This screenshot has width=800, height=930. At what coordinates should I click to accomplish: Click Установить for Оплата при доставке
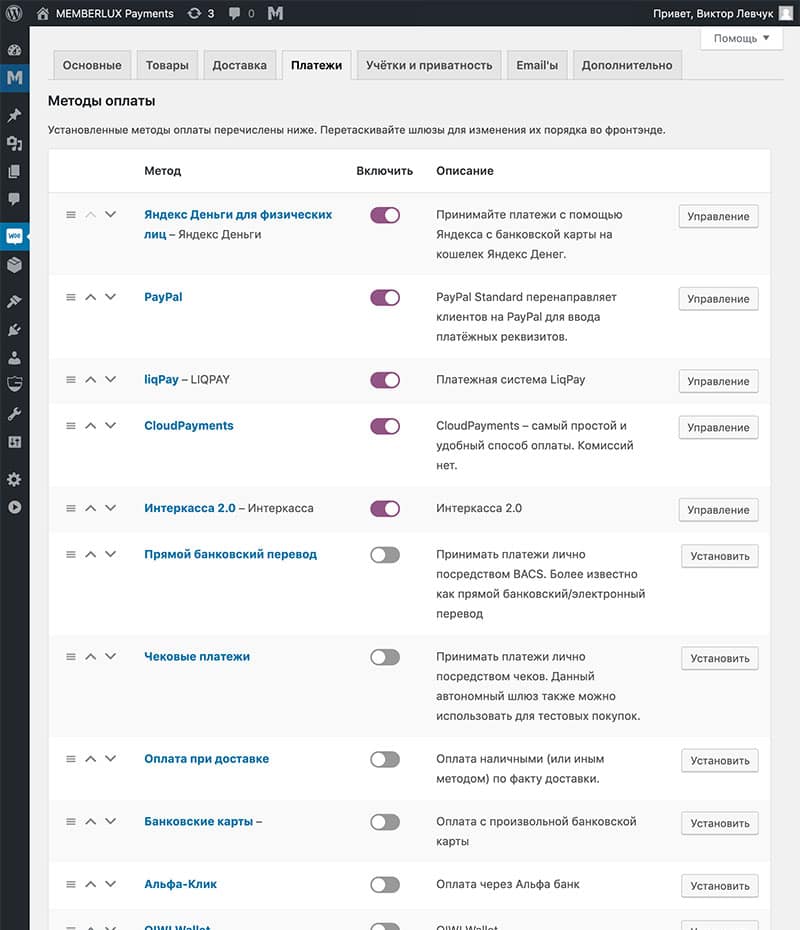(719, 760)
